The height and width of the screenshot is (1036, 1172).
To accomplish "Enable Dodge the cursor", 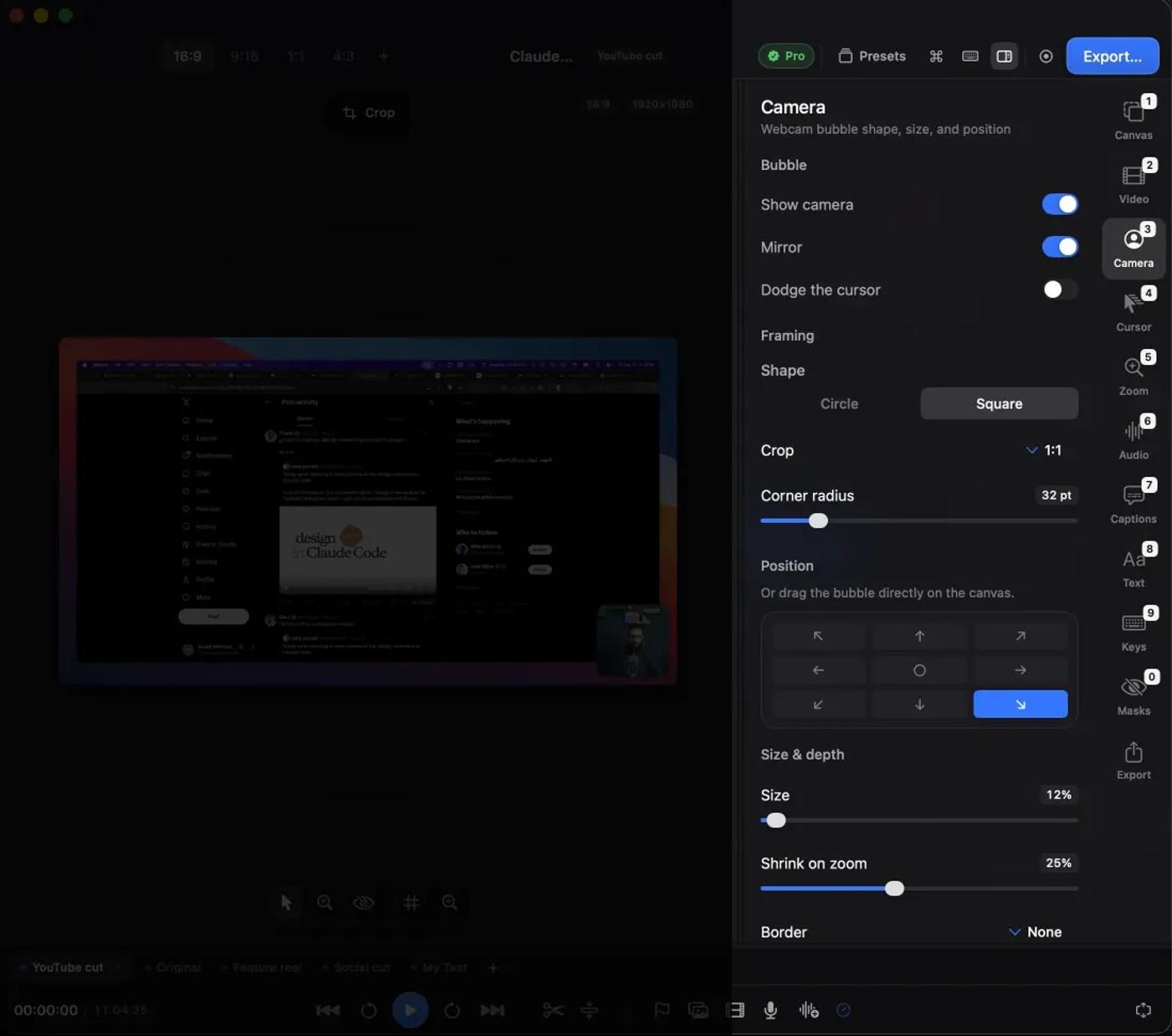I will (x=1060, y=290).
